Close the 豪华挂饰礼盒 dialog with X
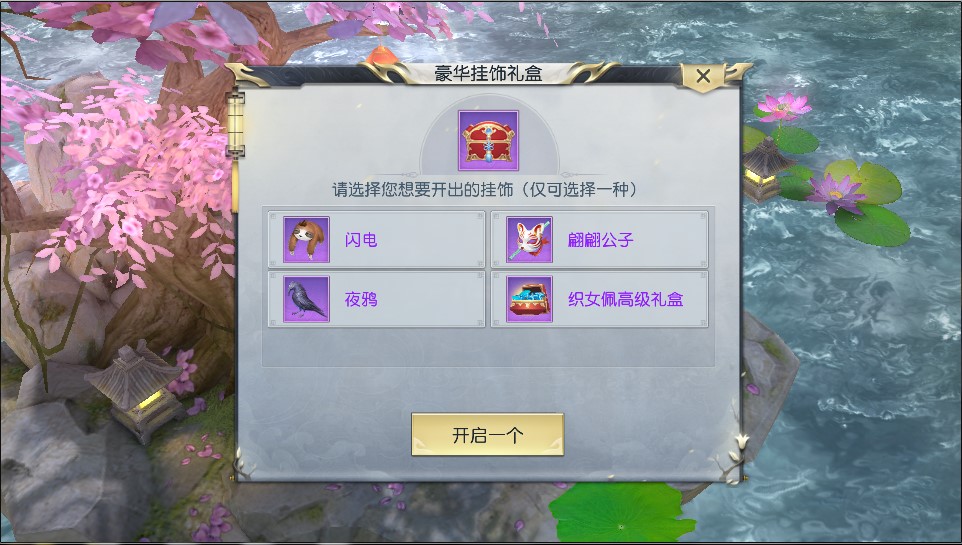The width and height of the screenshot is (962, 545). click(x=703, y=76)
